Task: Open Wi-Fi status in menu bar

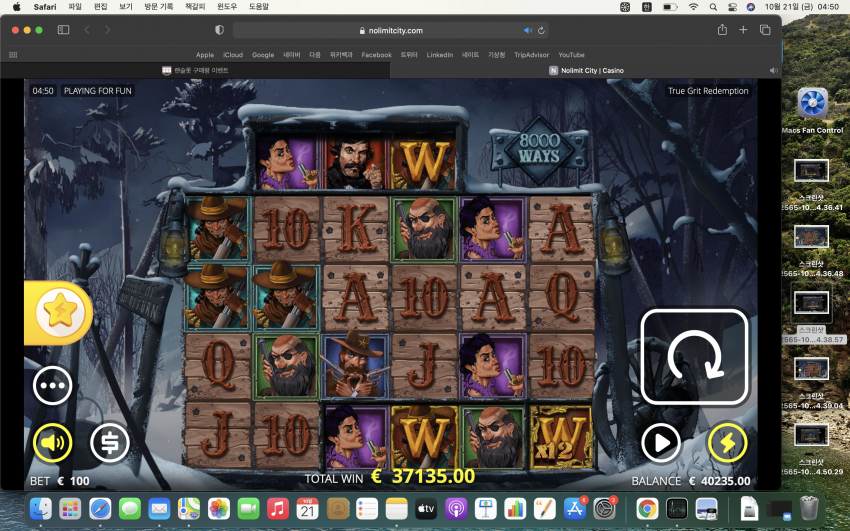Action: 693,7
